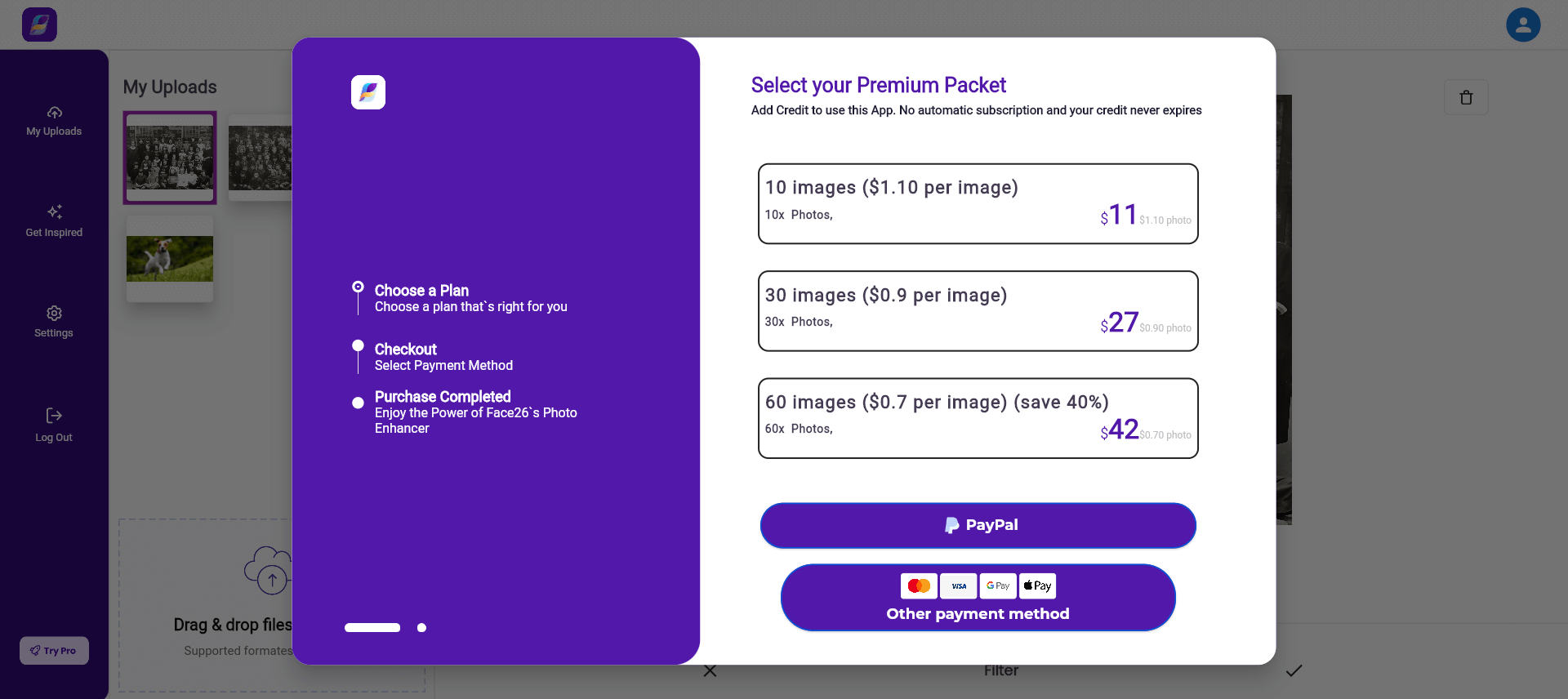Open My Uploads in the sidebar
The height and width of the screenshot is (699, 1568).
click(54, 121)
